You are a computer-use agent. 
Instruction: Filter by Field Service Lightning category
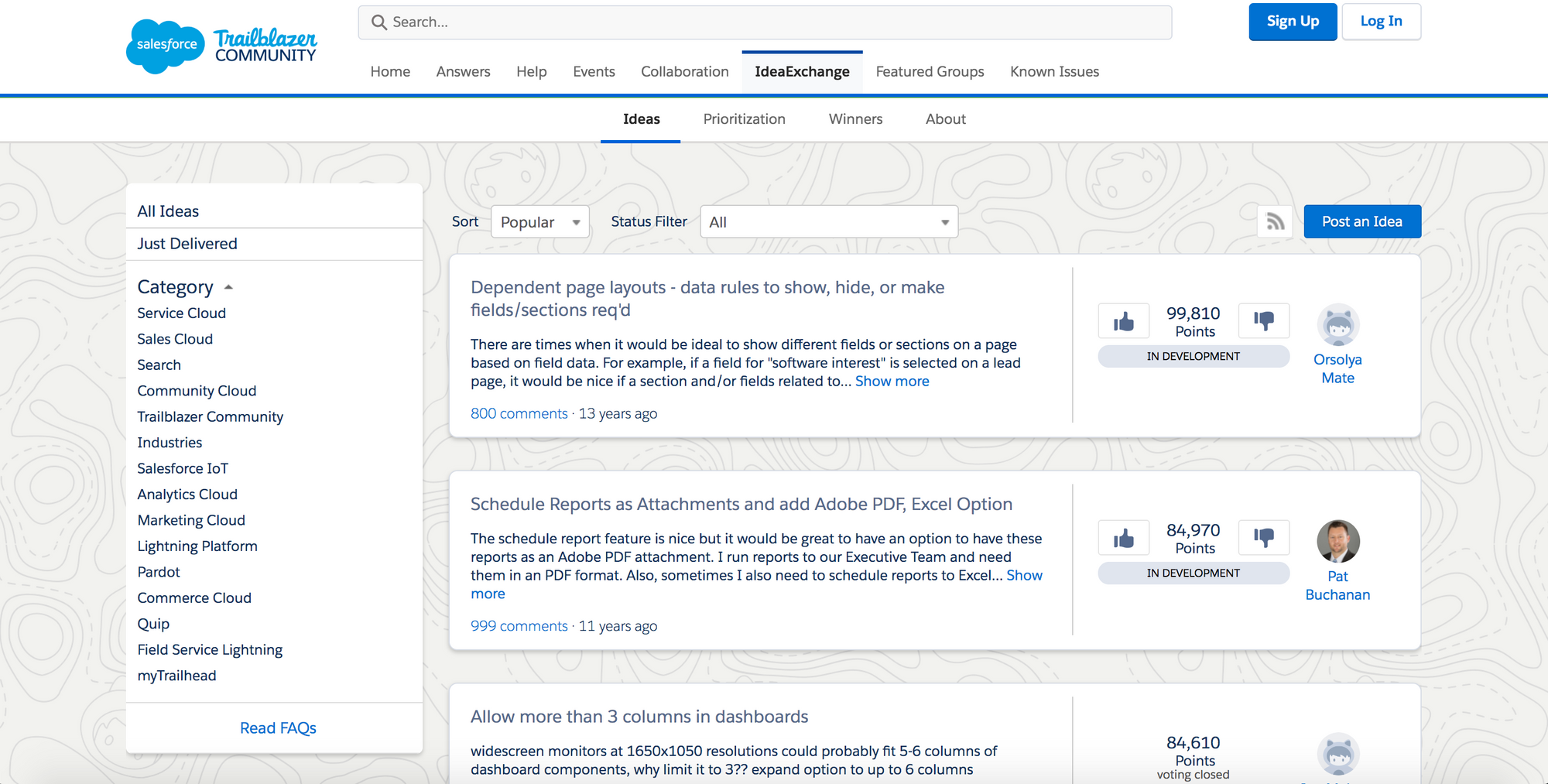[210, 650]
